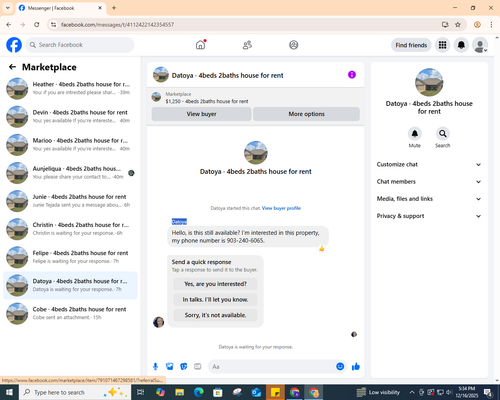
Task: Choose a GIF from the composer
Action: click(x=198, y=367)
